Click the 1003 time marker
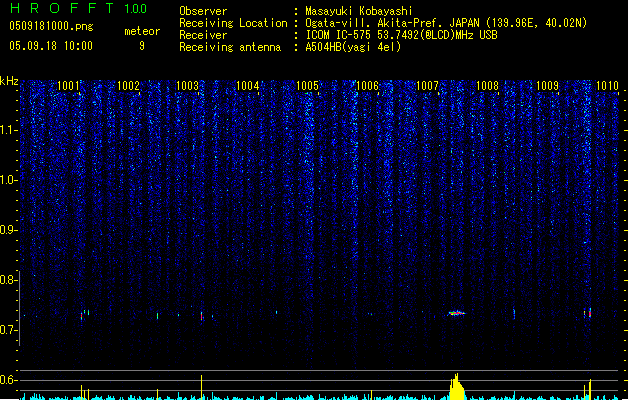The image size is (629, 400). (x=187, y=86)
